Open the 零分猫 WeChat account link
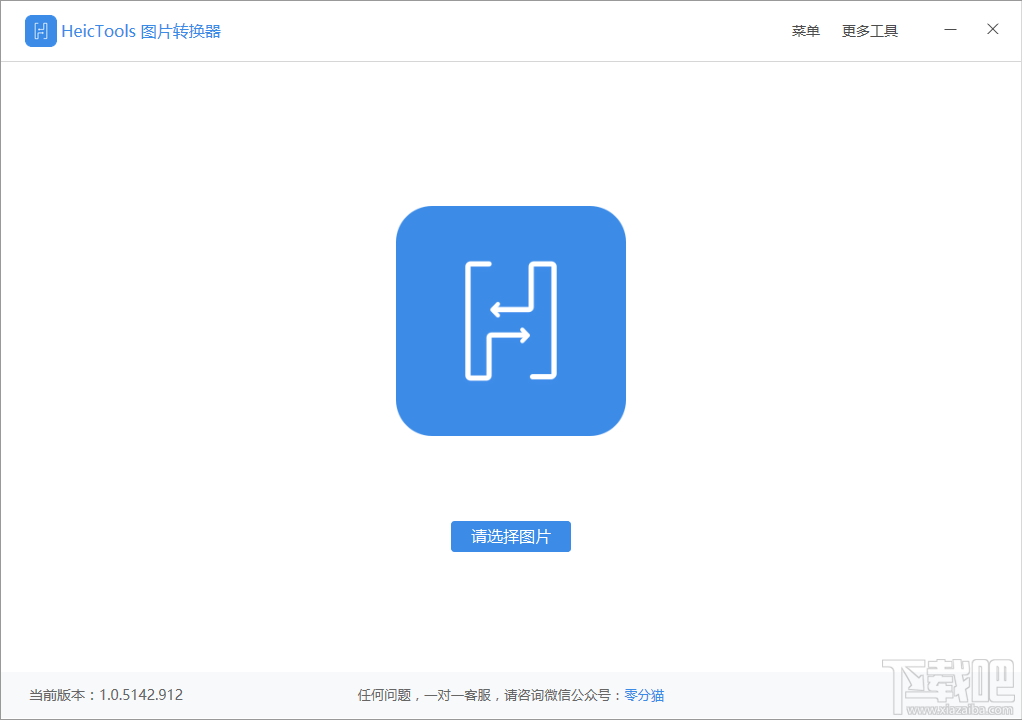 click(x=644, y=695)
